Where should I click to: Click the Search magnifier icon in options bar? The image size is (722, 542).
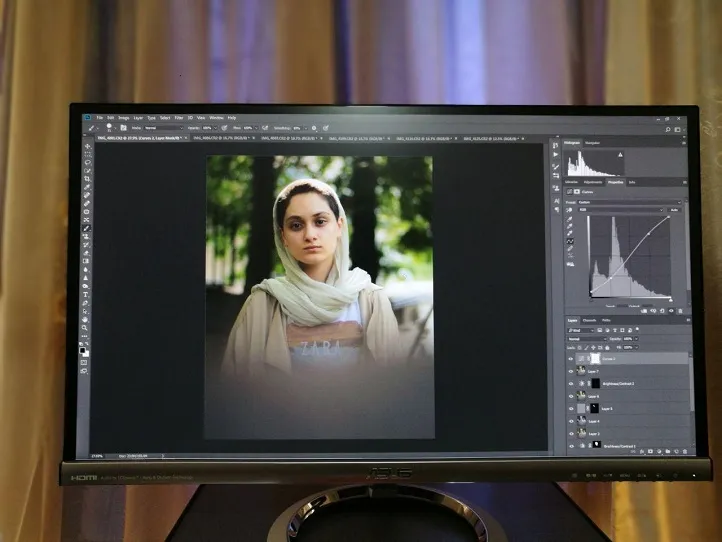click(x=668, y=129)
